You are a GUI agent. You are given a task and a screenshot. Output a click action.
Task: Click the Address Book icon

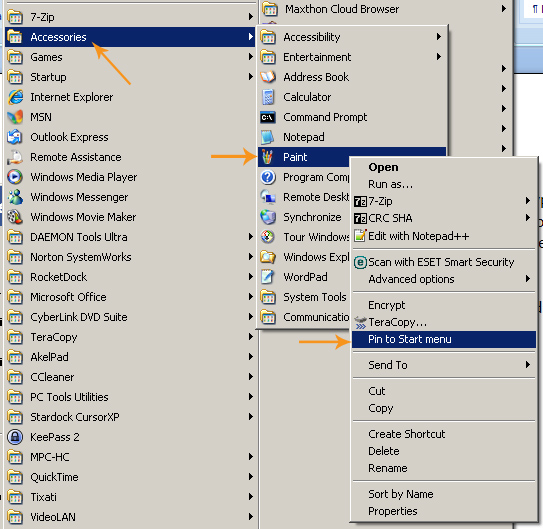(268, 77)
